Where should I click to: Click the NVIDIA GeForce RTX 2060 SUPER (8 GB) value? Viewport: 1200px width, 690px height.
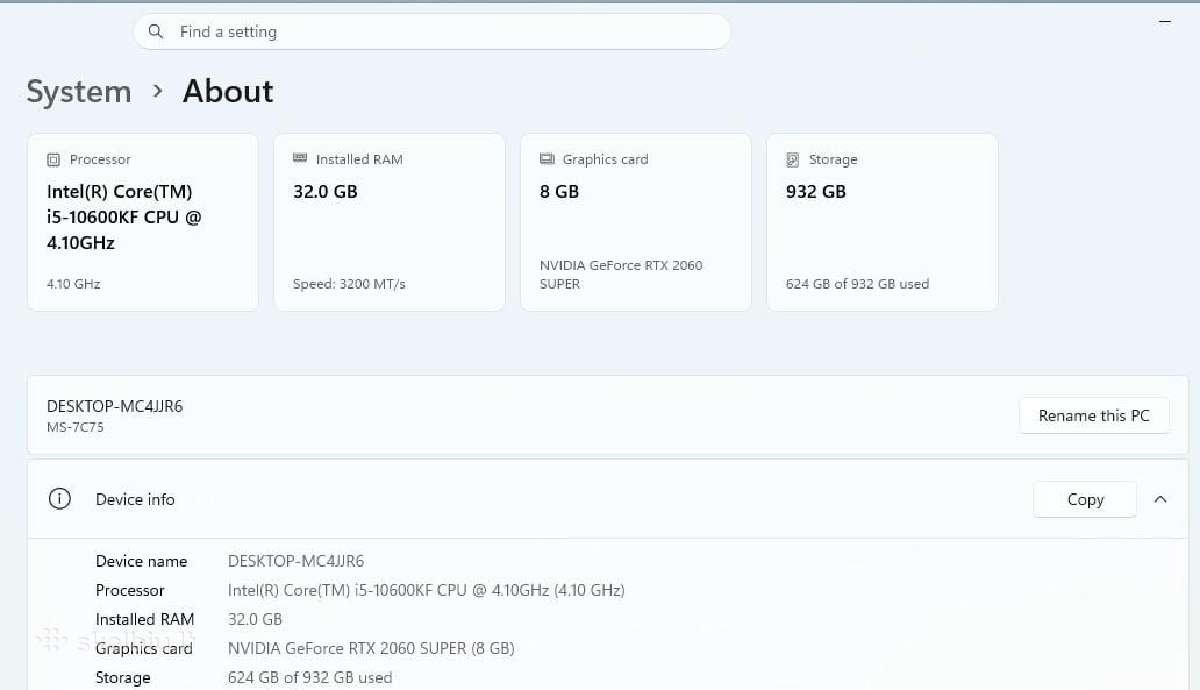[x=371, y=649]
